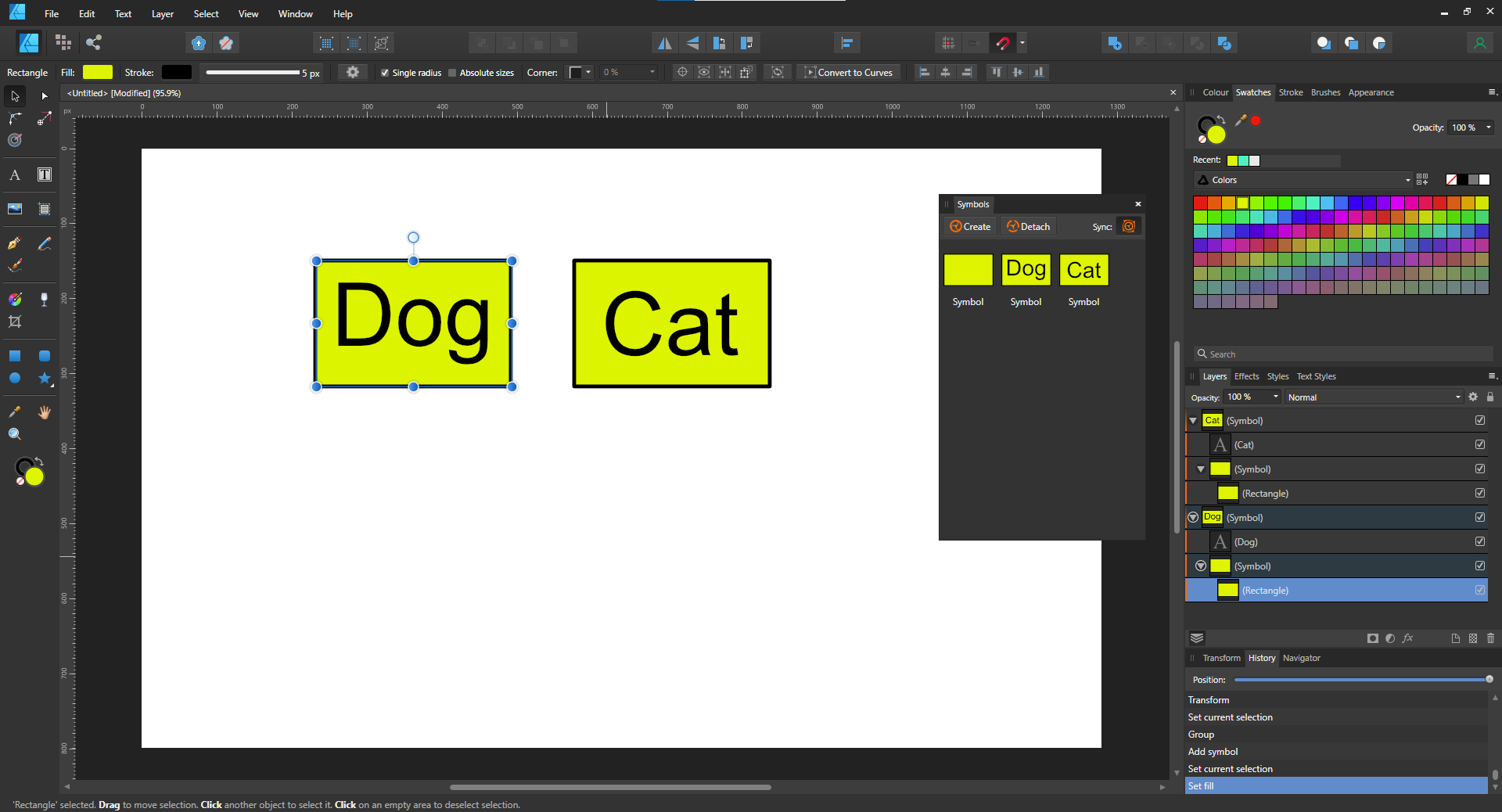Hide the Dog (Symbol) layer

click(1480, 517)
